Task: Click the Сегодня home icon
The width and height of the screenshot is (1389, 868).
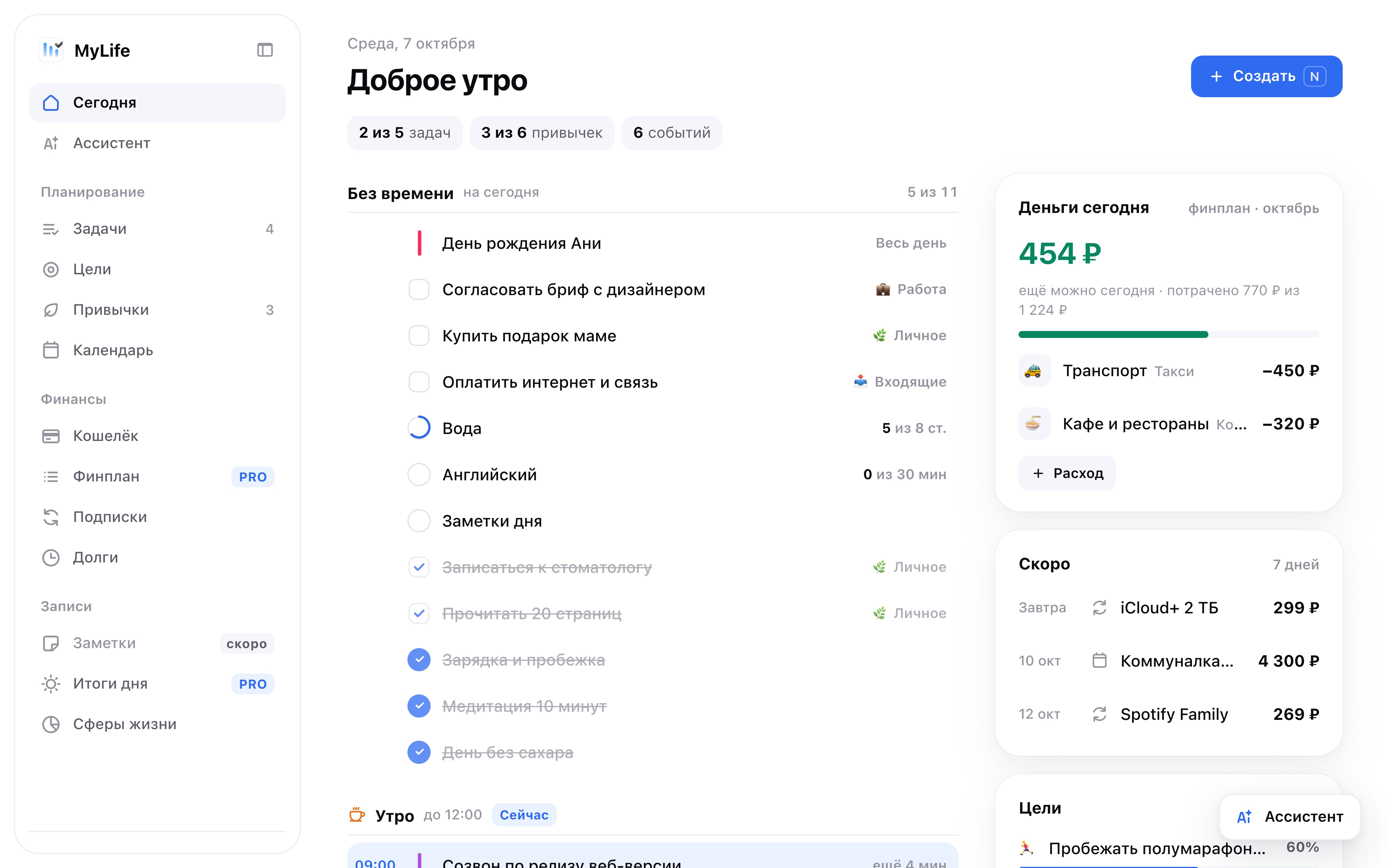Action: (51, 103)
